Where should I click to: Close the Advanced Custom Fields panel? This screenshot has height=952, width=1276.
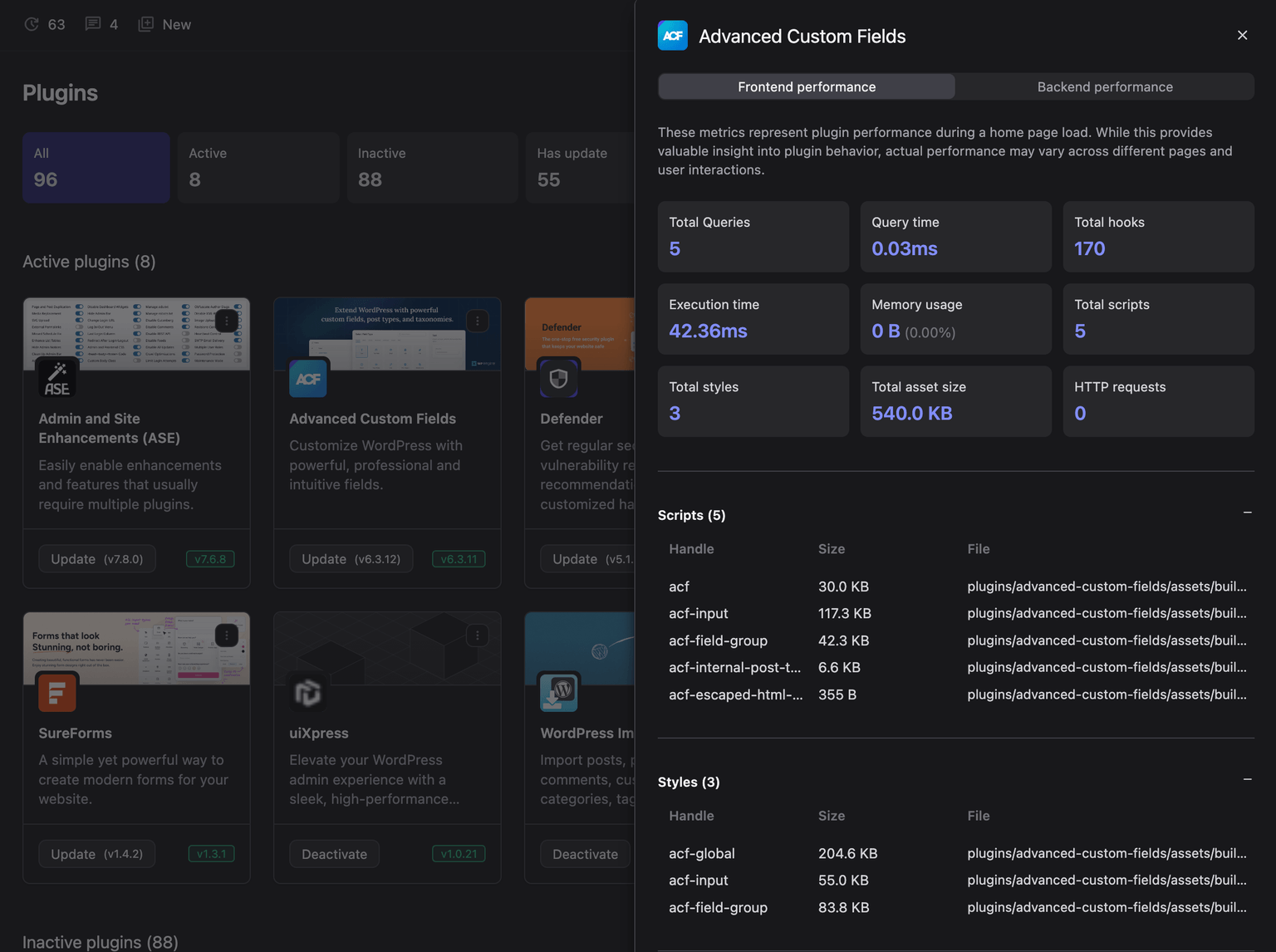pyautogui.click(x=1242, y=35)
